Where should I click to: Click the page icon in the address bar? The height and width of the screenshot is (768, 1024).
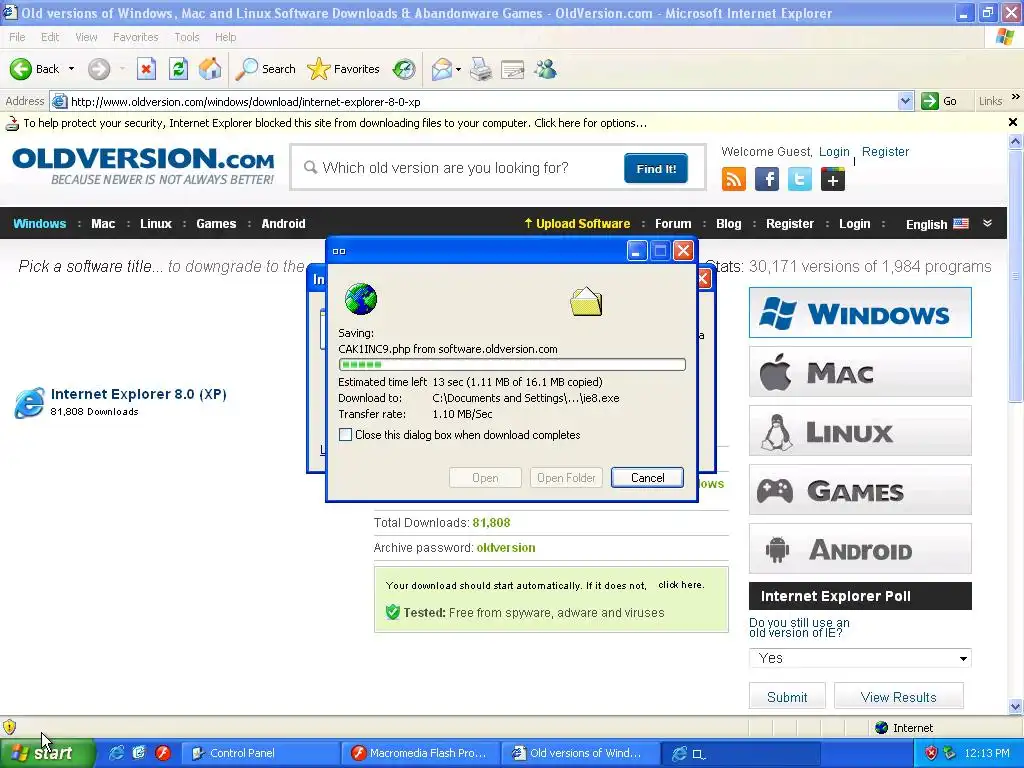59,101
